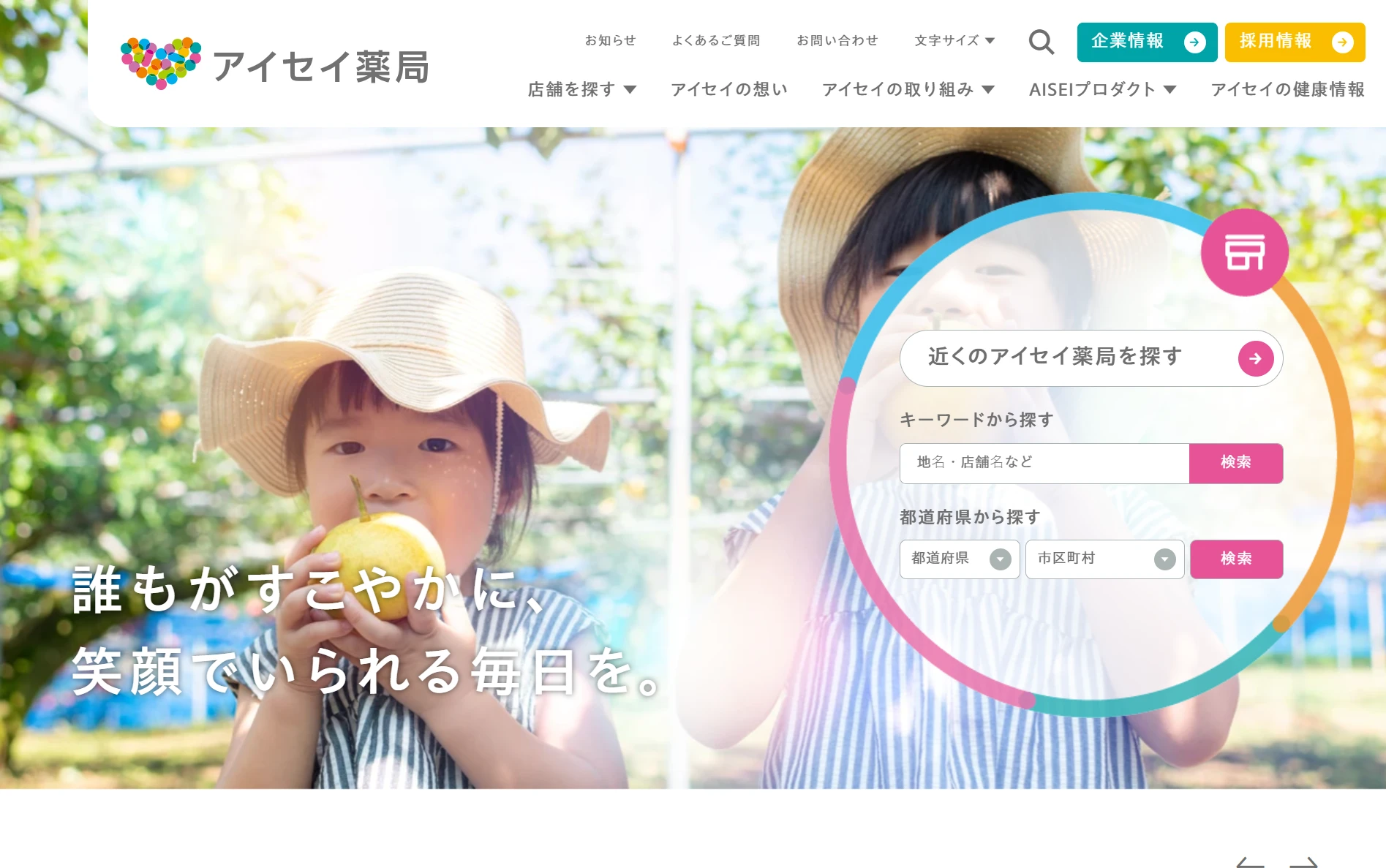Open the site search magnifier icon
This screenshot has height=868, width=1386.
pyautogui.click(x=1041, y=42)
